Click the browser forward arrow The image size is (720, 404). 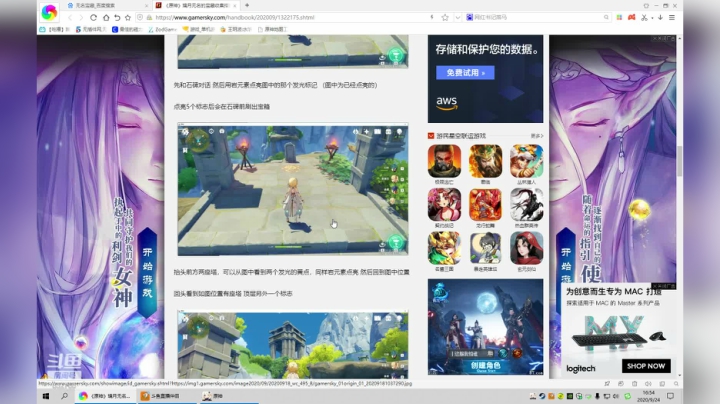81,17
